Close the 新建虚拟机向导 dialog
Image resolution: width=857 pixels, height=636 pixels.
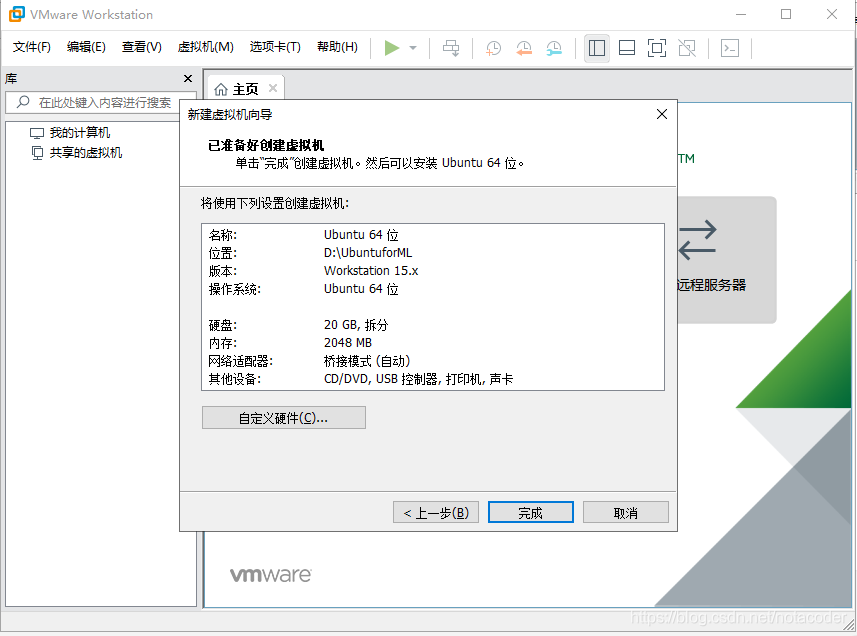point(662,114)
